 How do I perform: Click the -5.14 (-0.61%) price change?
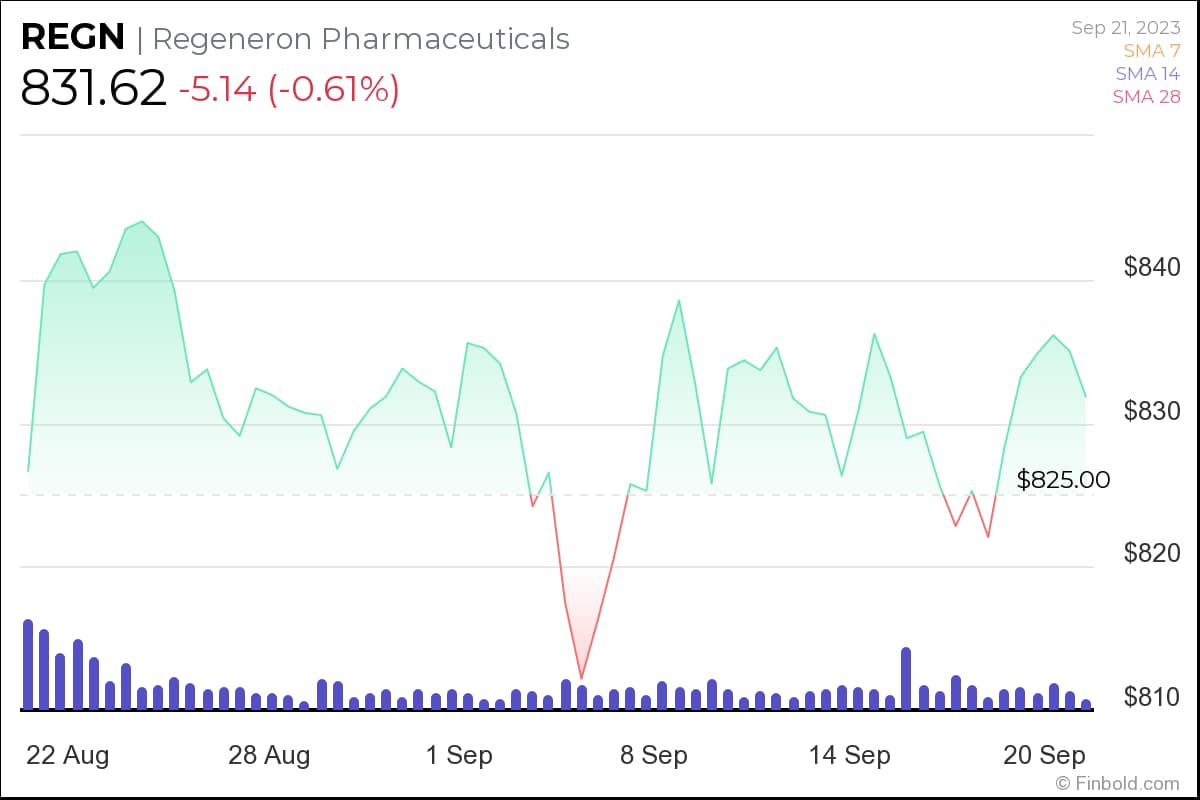pyautogui.click(x=289, y=90)
